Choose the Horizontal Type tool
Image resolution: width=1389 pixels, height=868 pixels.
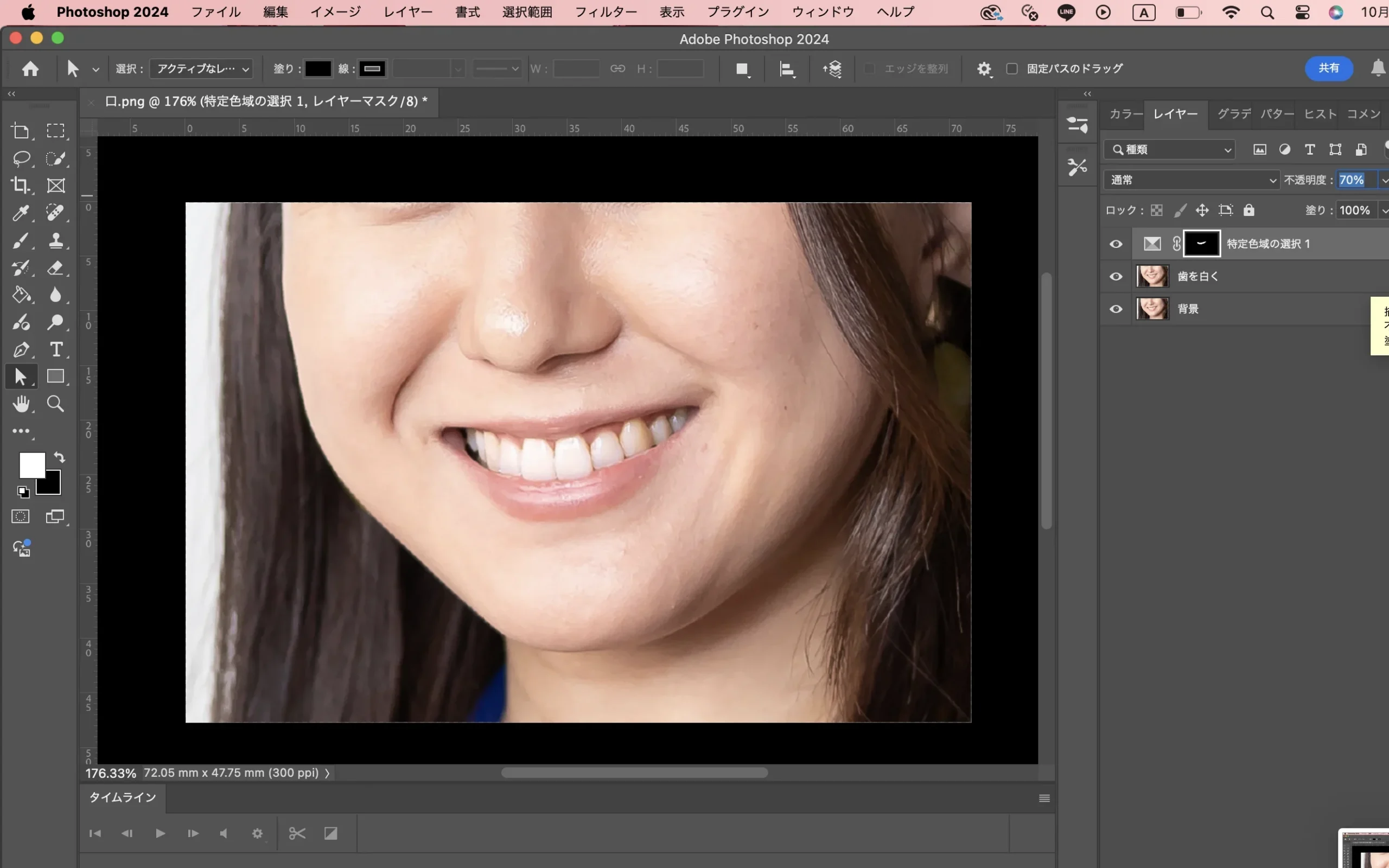point(56,349)
